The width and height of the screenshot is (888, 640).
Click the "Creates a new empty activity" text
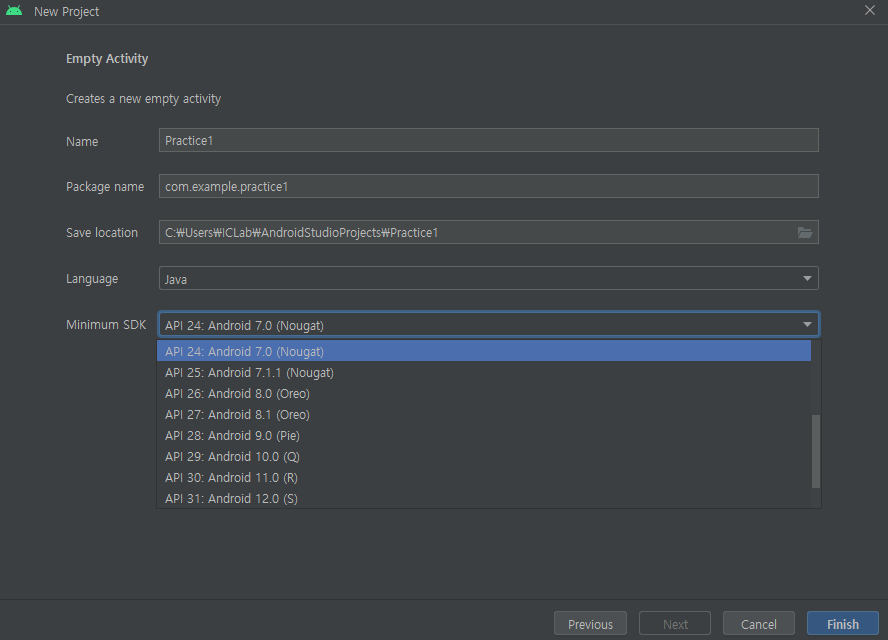click(x=143, y=99)
